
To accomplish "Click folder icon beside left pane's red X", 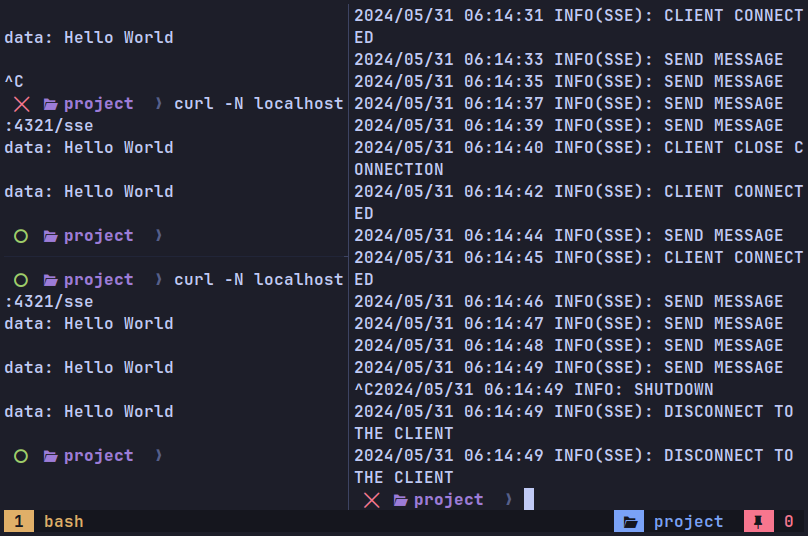I will coord(50,104).
